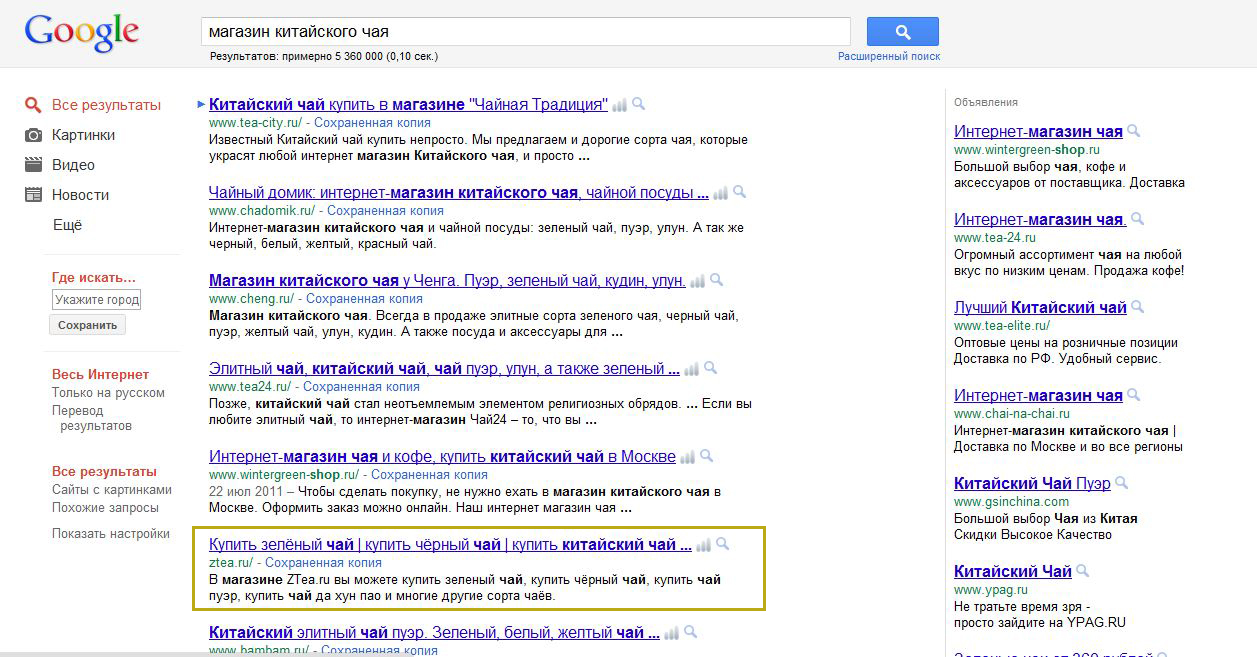Click the Google logo
Image resolution: width=1257 pixels, height=657 pixels.
pyautogui.click(x=82, y=33)
